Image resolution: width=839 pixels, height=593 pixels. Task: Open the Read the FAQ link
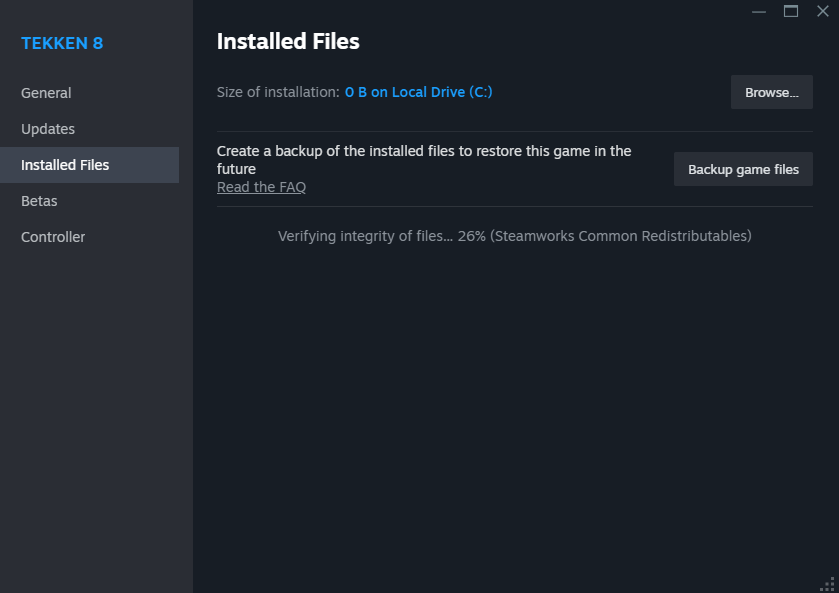pos(261,186)
